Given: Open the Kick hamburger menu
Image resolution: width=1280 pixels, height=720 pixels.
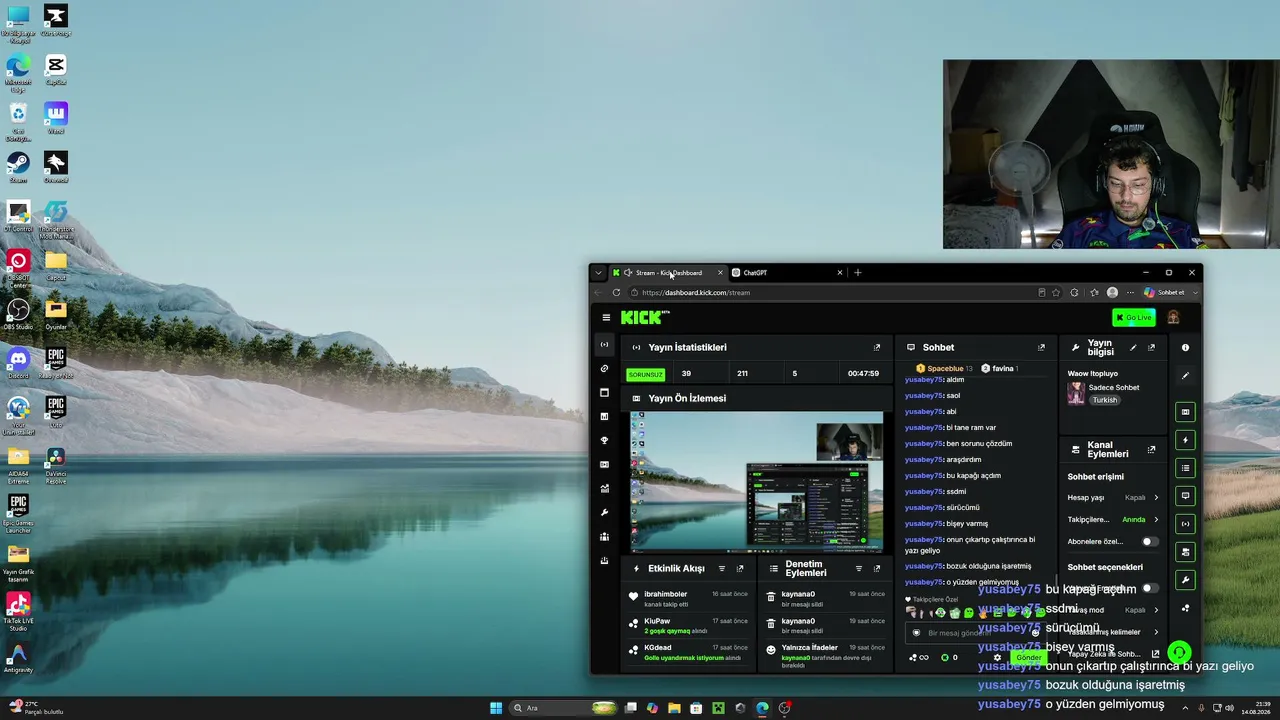Looking at the screenshot, I should 606,318.
